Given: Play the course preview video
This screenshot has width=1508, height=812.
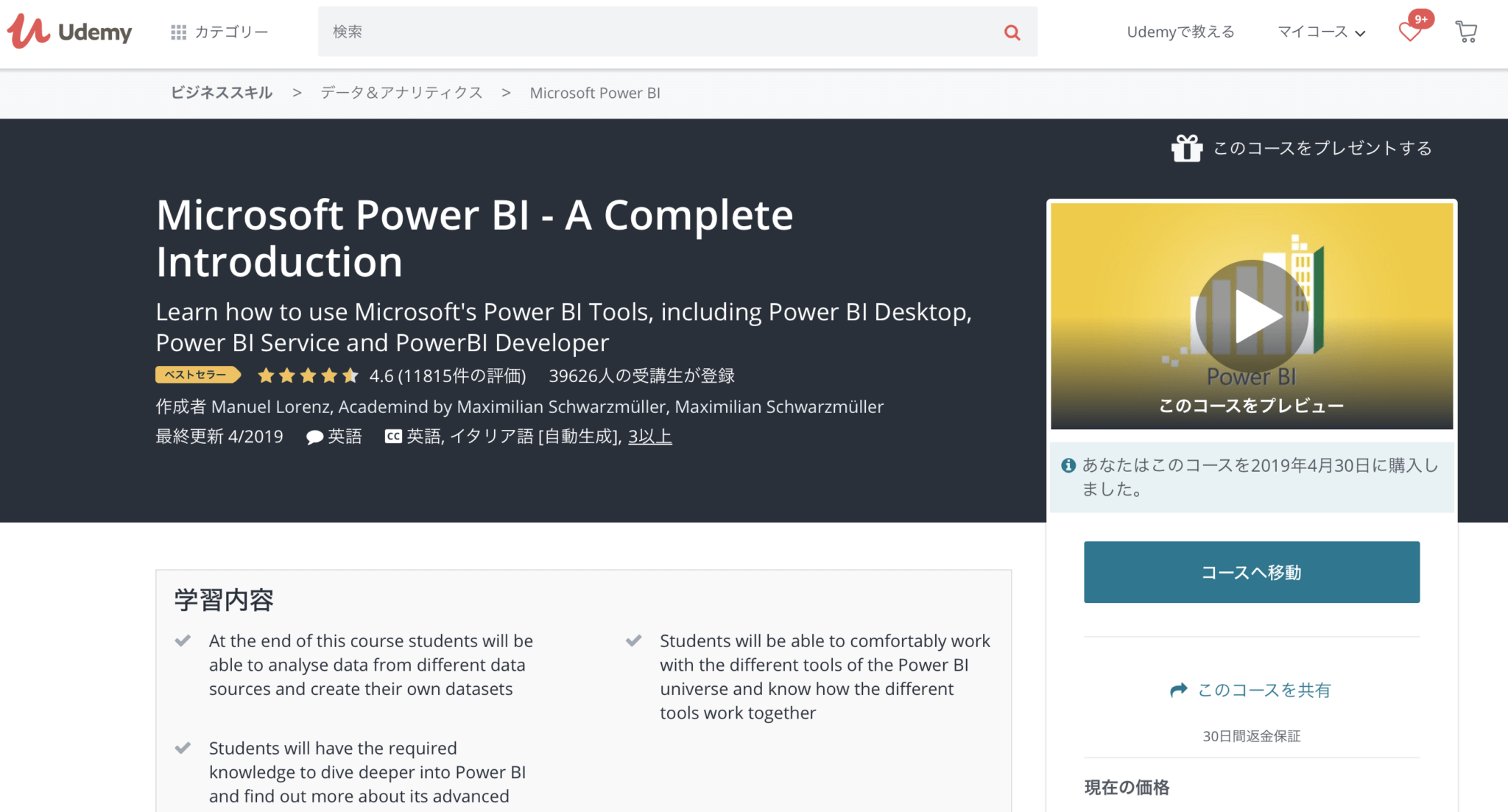Looking at the screenshot, I should (1252, 316).
